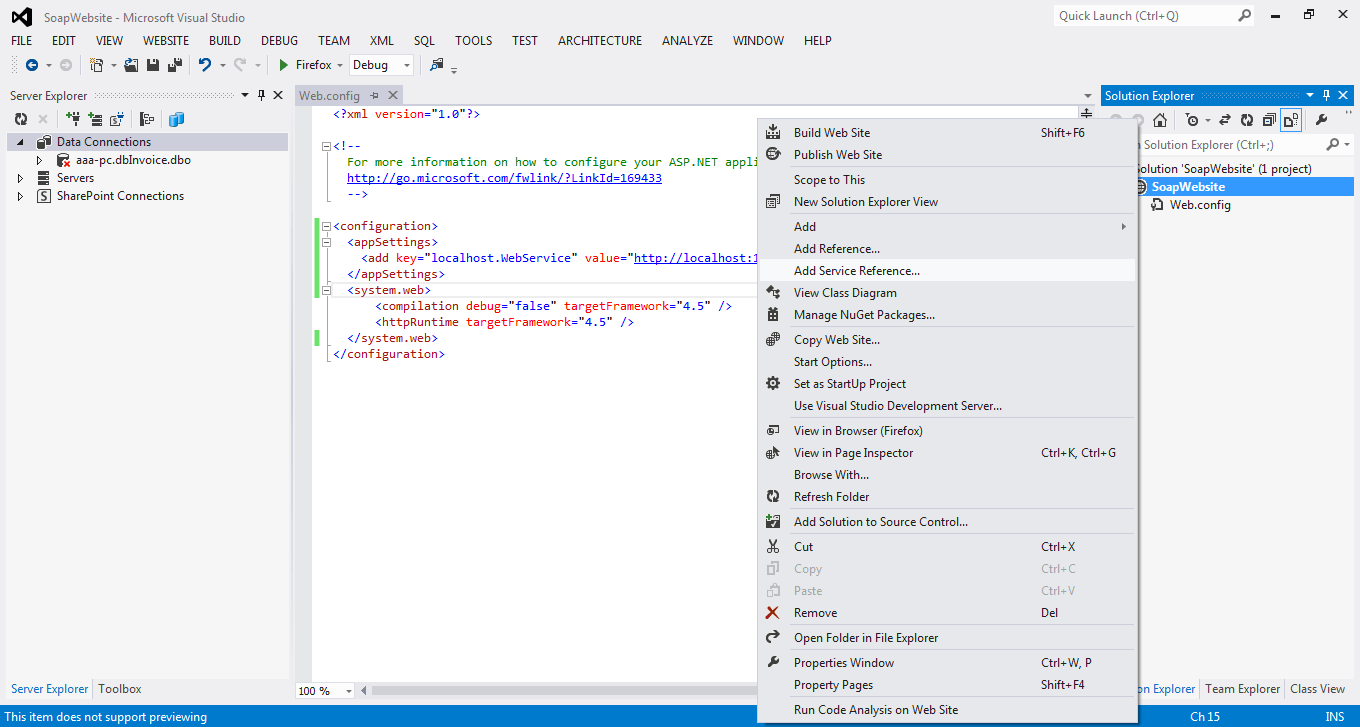The image size is (1360, 727).
Task: Click the Navigate Backward toolbar icon
Action: click(x=32, y=65)
